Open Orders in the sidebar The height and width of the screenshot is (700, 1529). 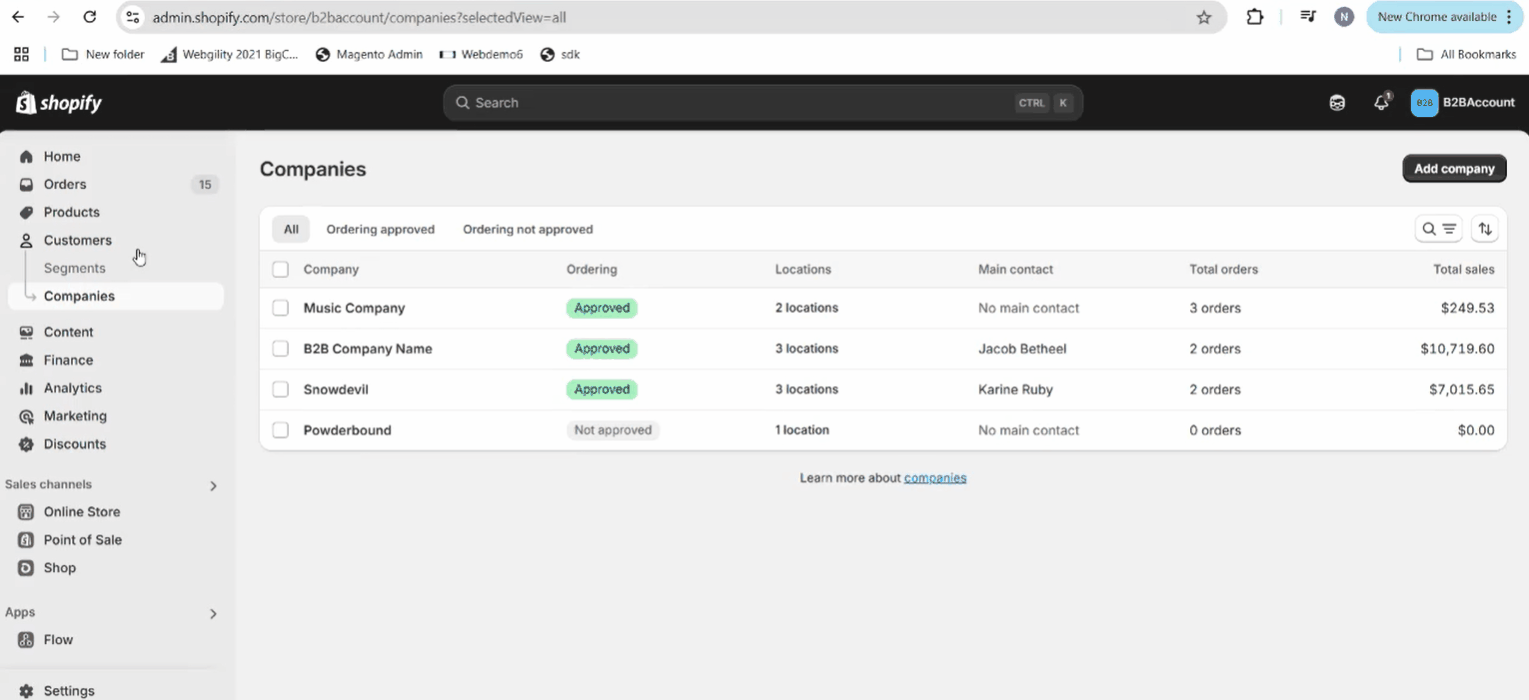click(65, 184)
